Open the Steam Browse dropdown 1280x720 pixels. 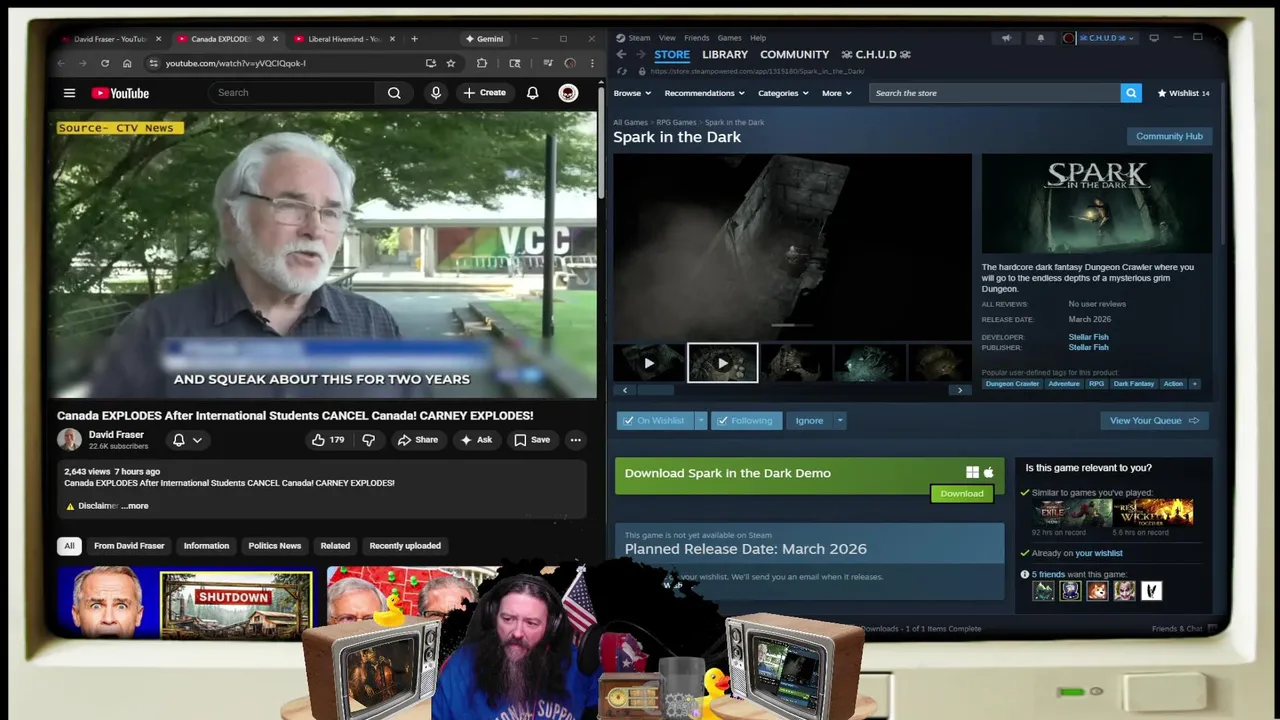(631, 93)
